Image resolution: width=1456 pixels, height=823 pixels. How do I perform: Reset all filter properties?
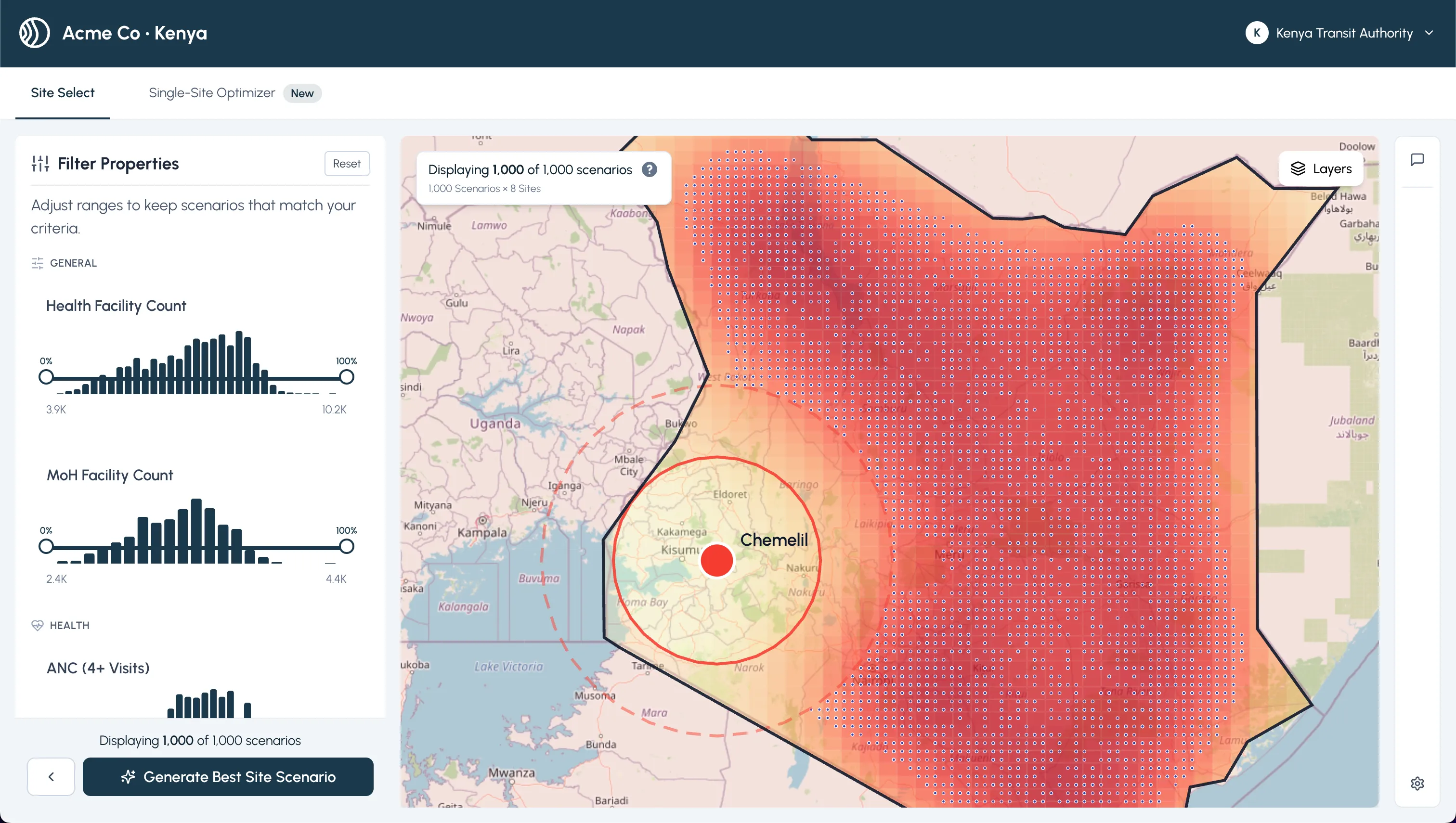347,163
